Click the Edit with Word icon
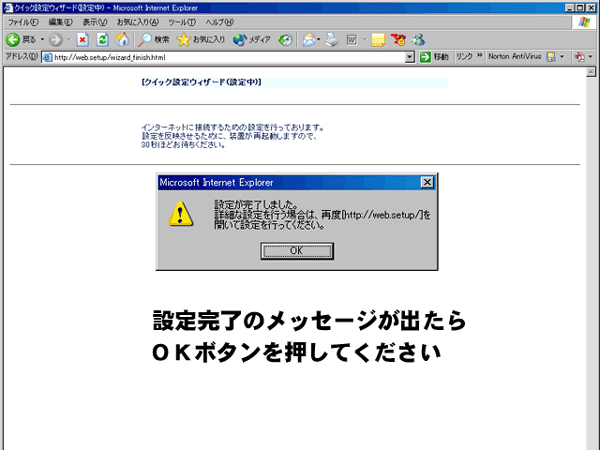This screenshot has width=600, height=450. click(352, 39)
